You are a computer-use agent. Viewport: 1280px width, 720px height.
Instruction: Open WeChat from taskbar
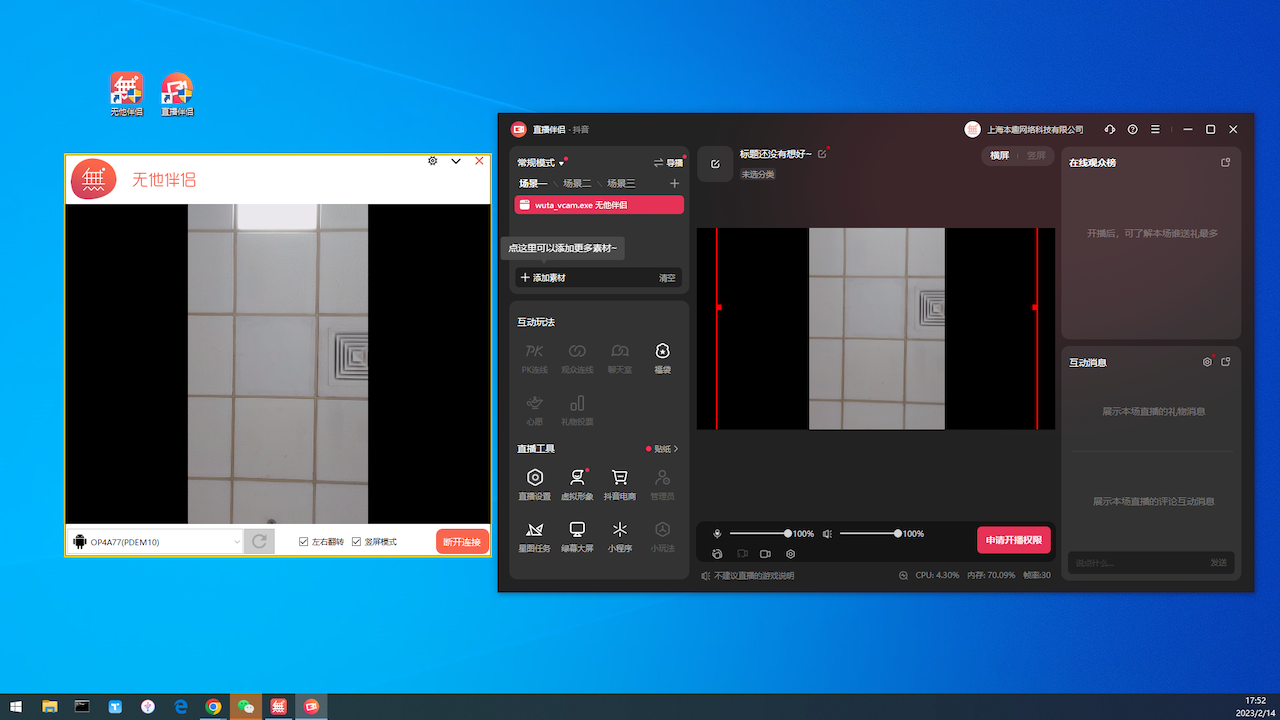click(246, 706)
